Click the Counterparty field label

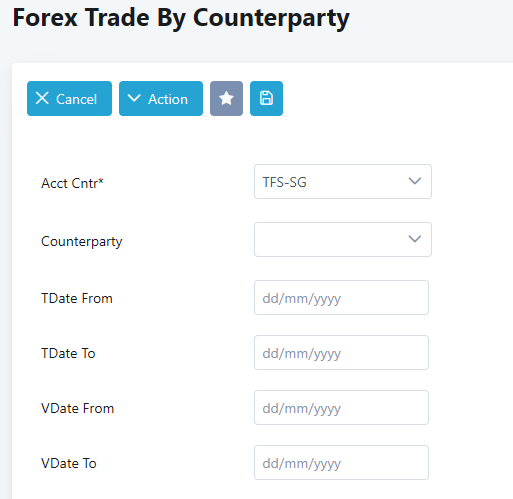pos(82,241)
